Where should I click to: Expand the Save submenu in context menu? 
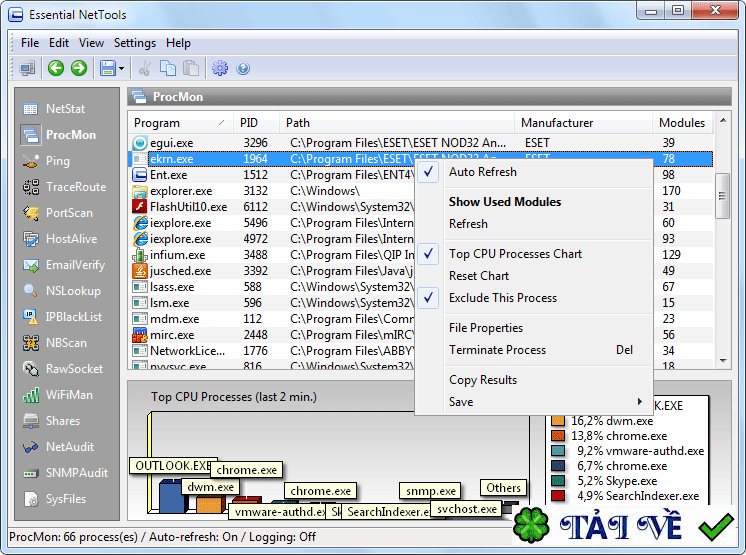pos(533,402)
